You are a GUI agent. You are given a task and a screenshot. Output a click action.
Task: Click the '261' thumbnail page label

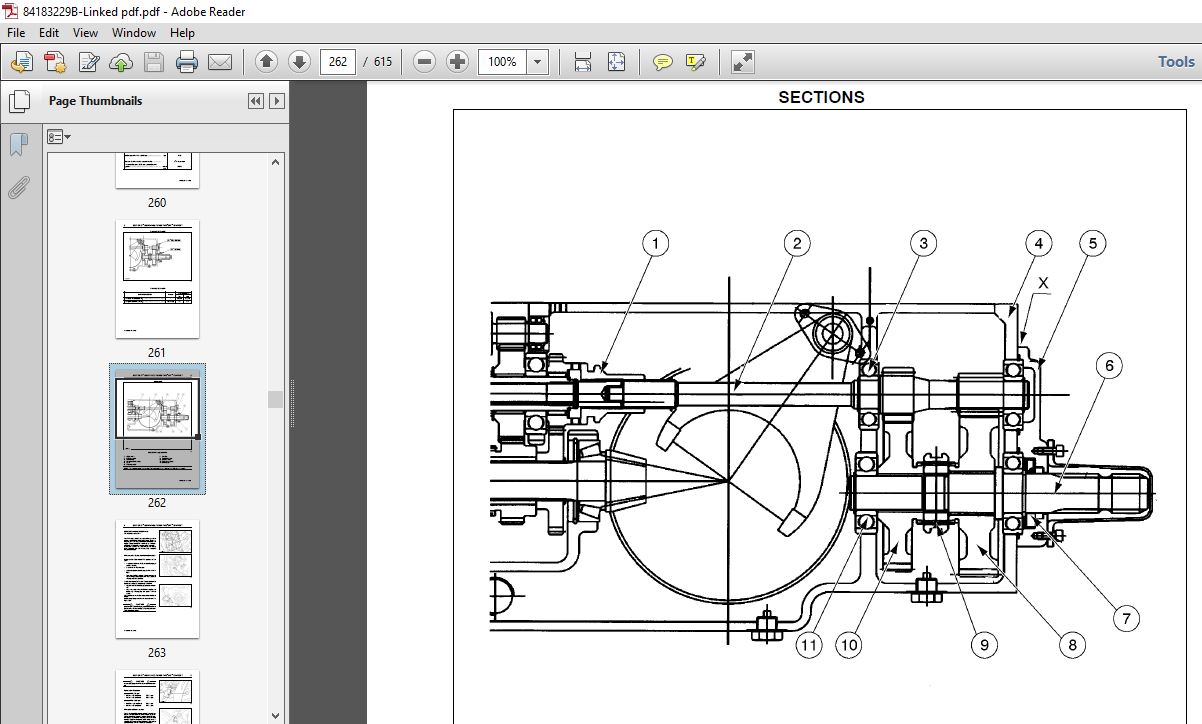point(157,352)
